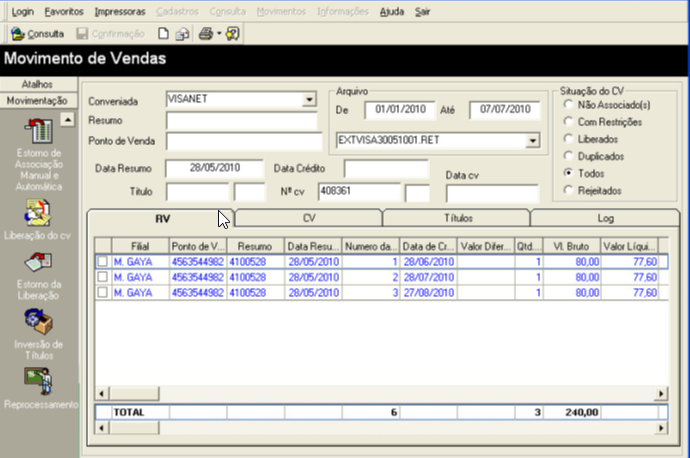Check the row with Numero 1 checkbox

103,262
